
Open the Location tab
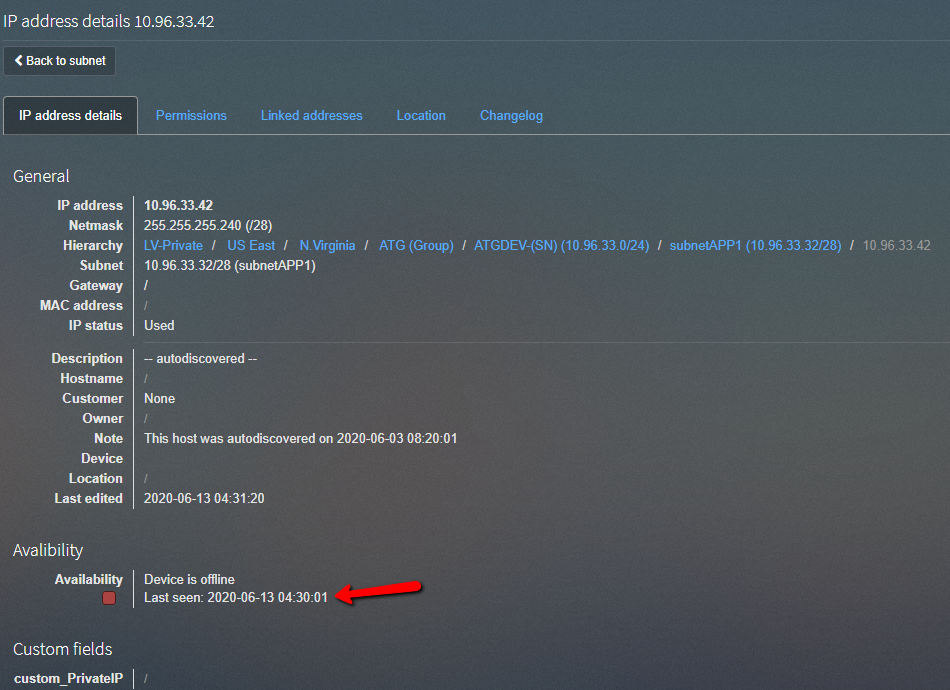[x=421, y=115]
